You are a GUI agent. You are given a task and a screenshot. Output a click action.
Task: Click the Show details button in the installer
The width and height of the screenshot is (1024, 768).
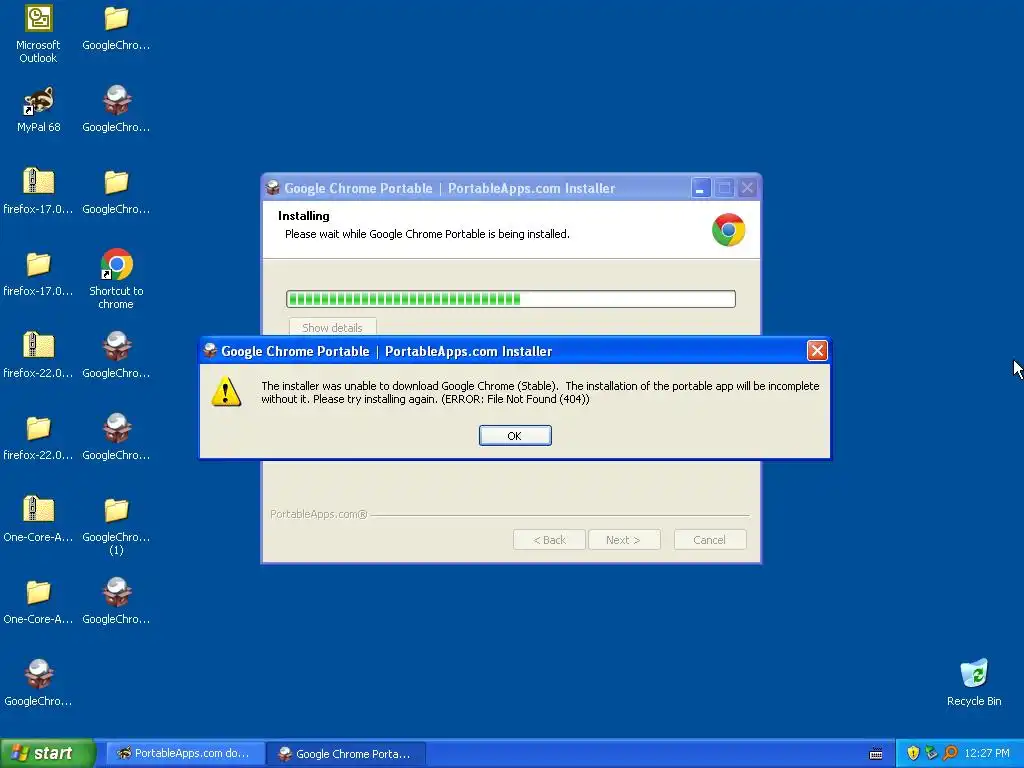click(332, 327)
